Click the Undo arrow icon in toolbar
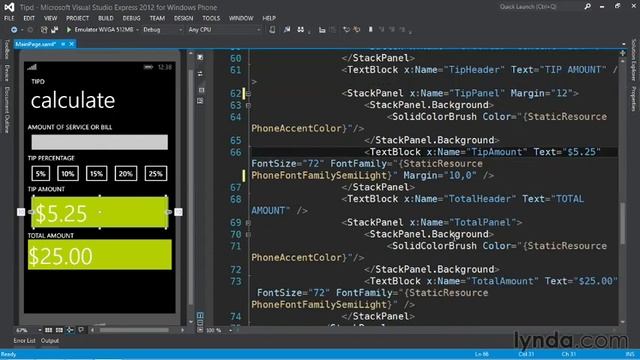The image size is (640, 360). point(347,30)
